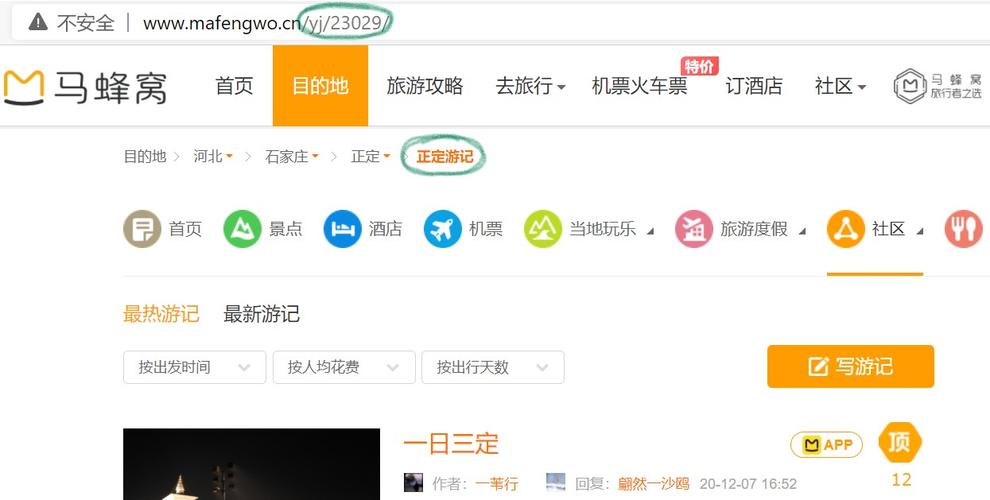Click the browser address bar URL

pyautogui.click(x=268, y=23)
